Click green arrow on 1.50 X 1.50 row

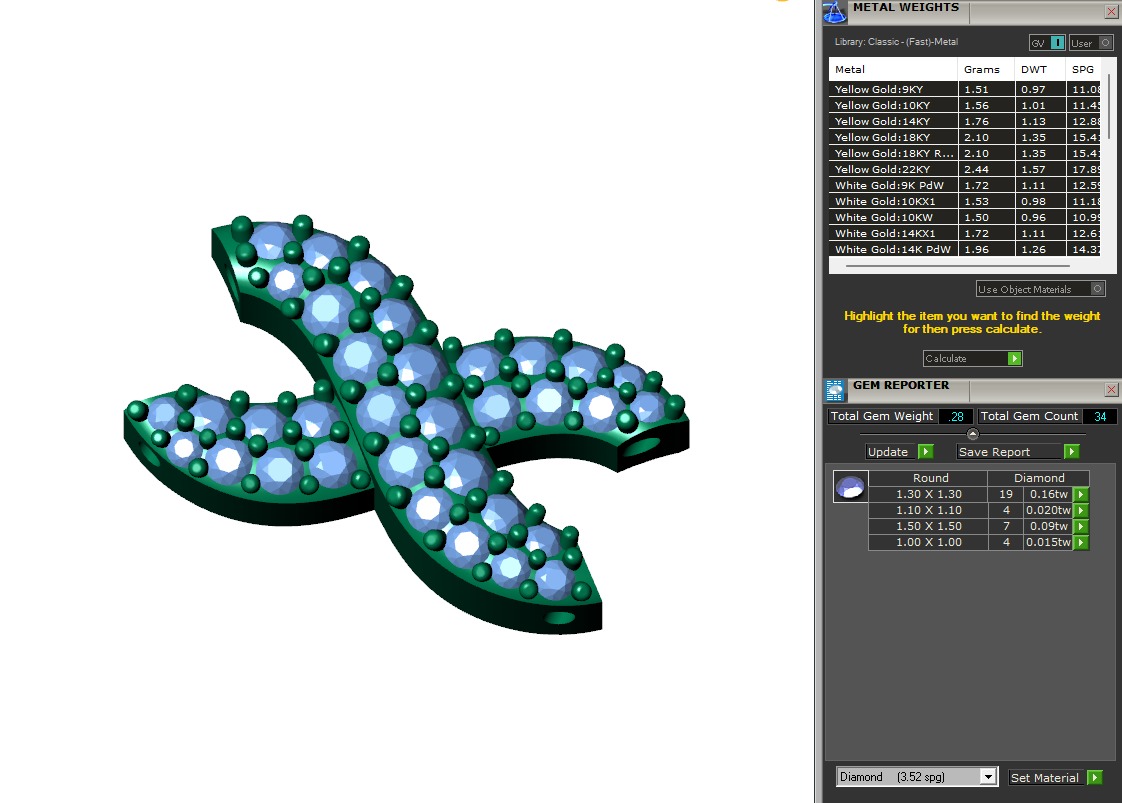click(x=1081, y=526)
